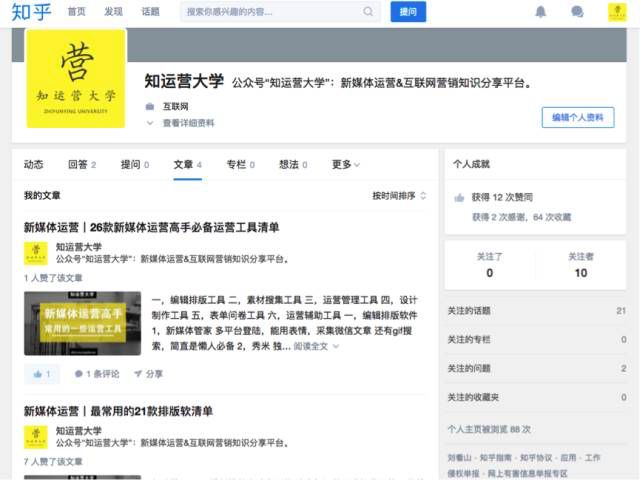Open the 按时间排序 sort dropdown

[399, 196]
